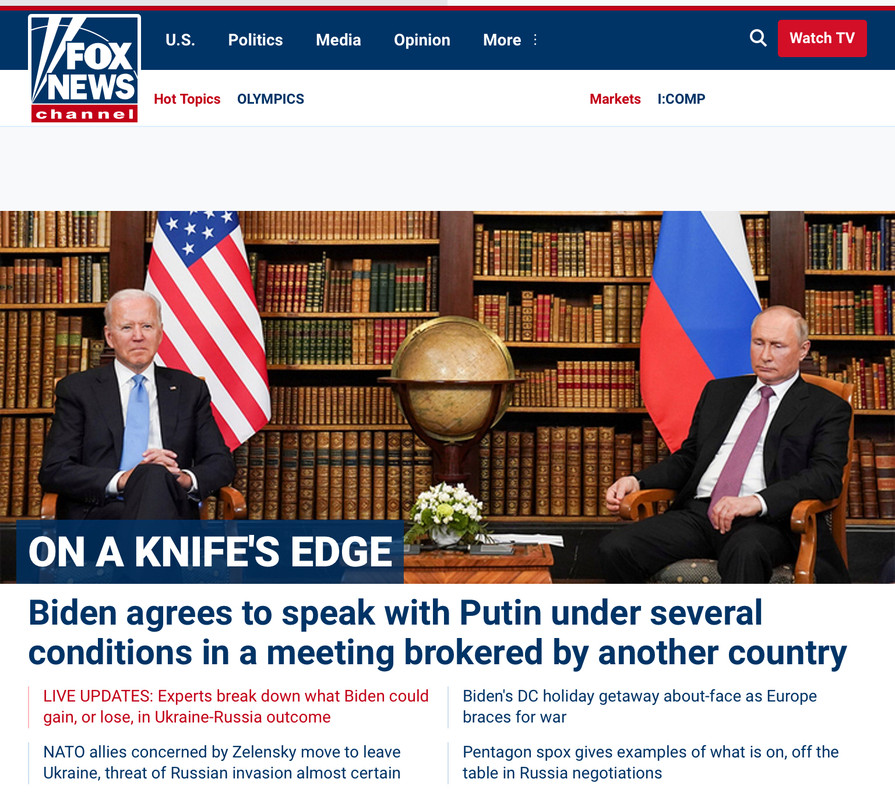Open the search magnifier icon

pos(758,38)
